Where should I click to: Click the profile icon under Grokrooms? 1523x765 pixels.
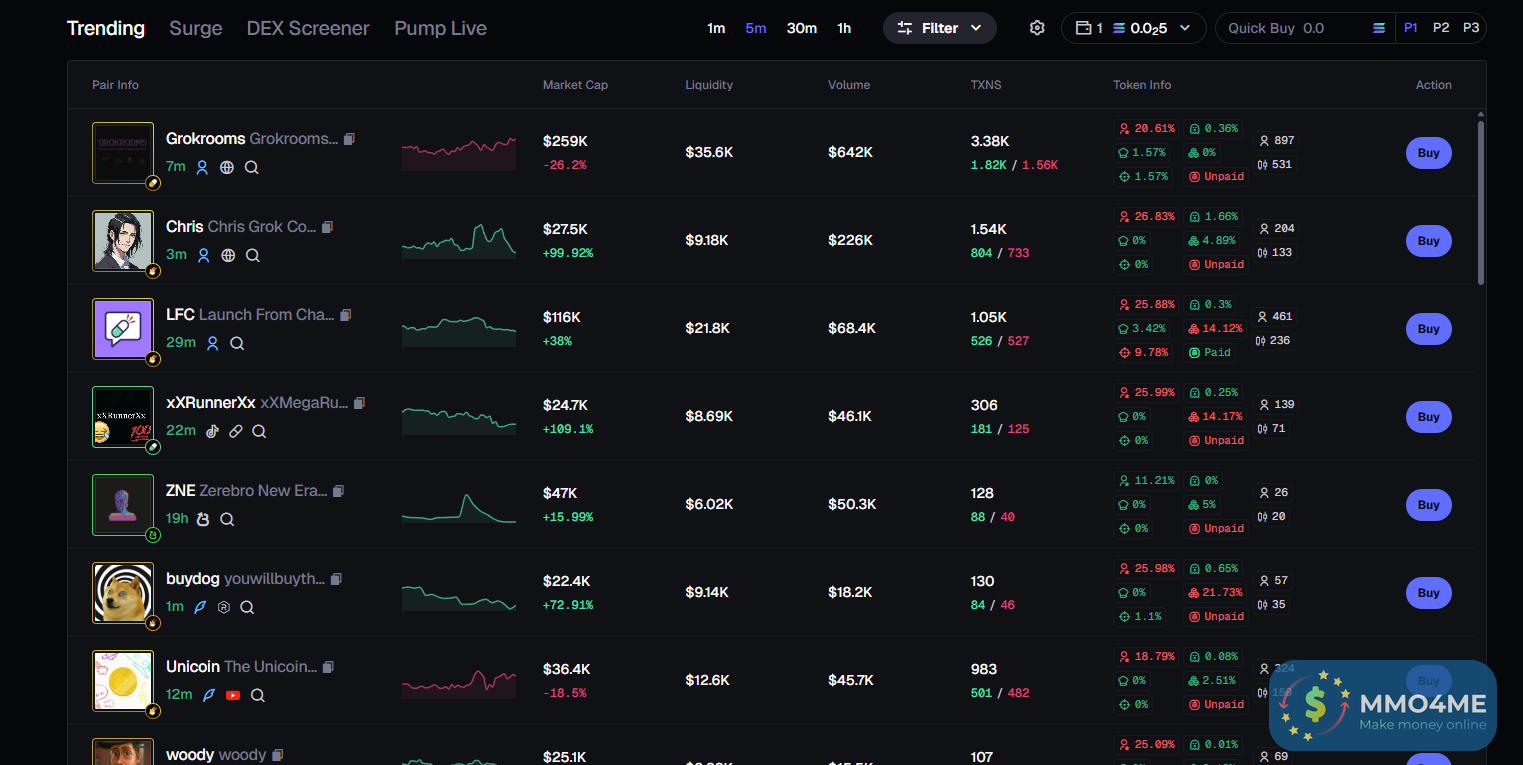pyautogui.click(x=202, y=167)
